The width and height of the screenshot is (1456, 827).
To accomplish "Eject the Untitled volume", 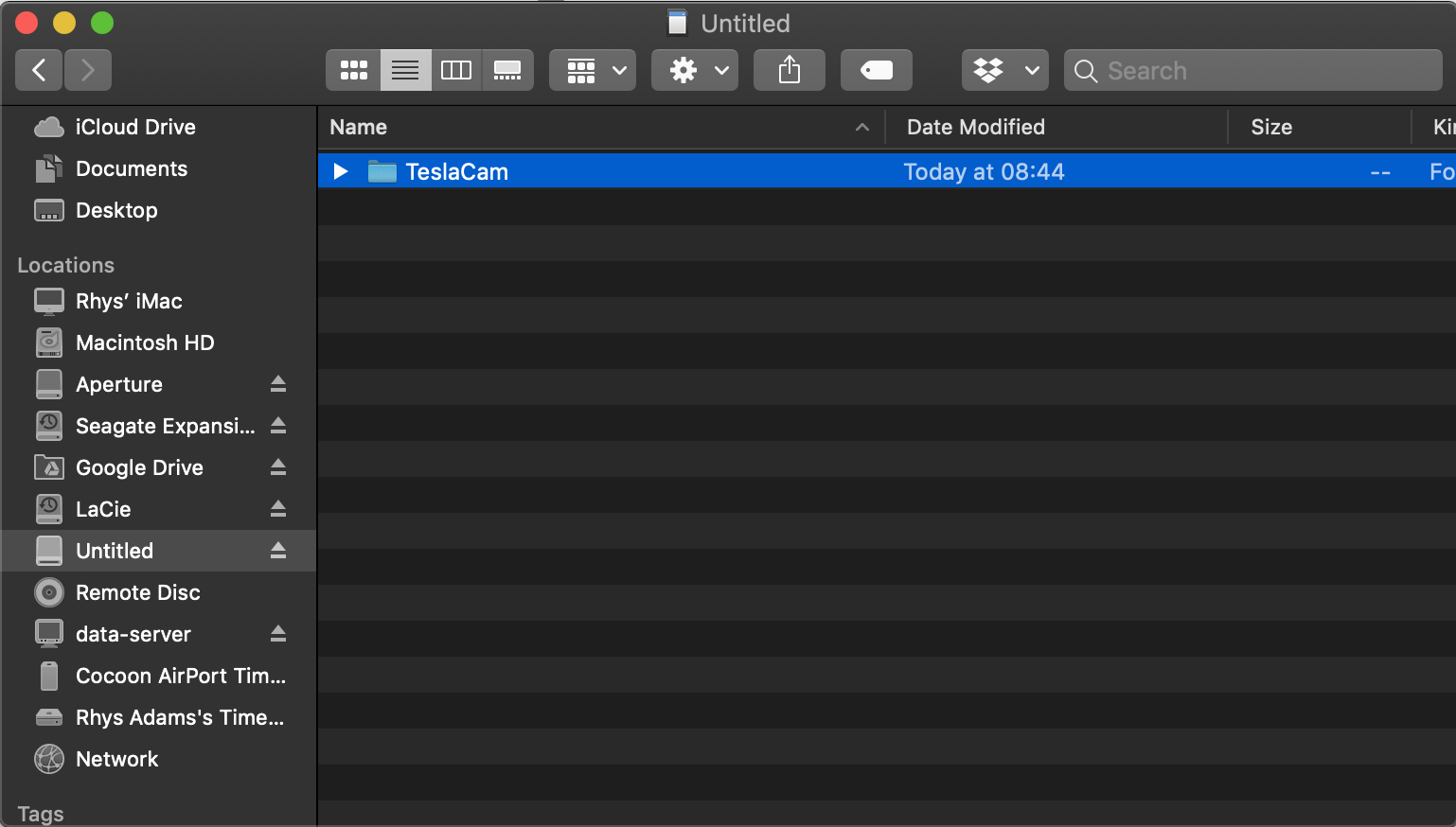I will click(x=278, y=551).
